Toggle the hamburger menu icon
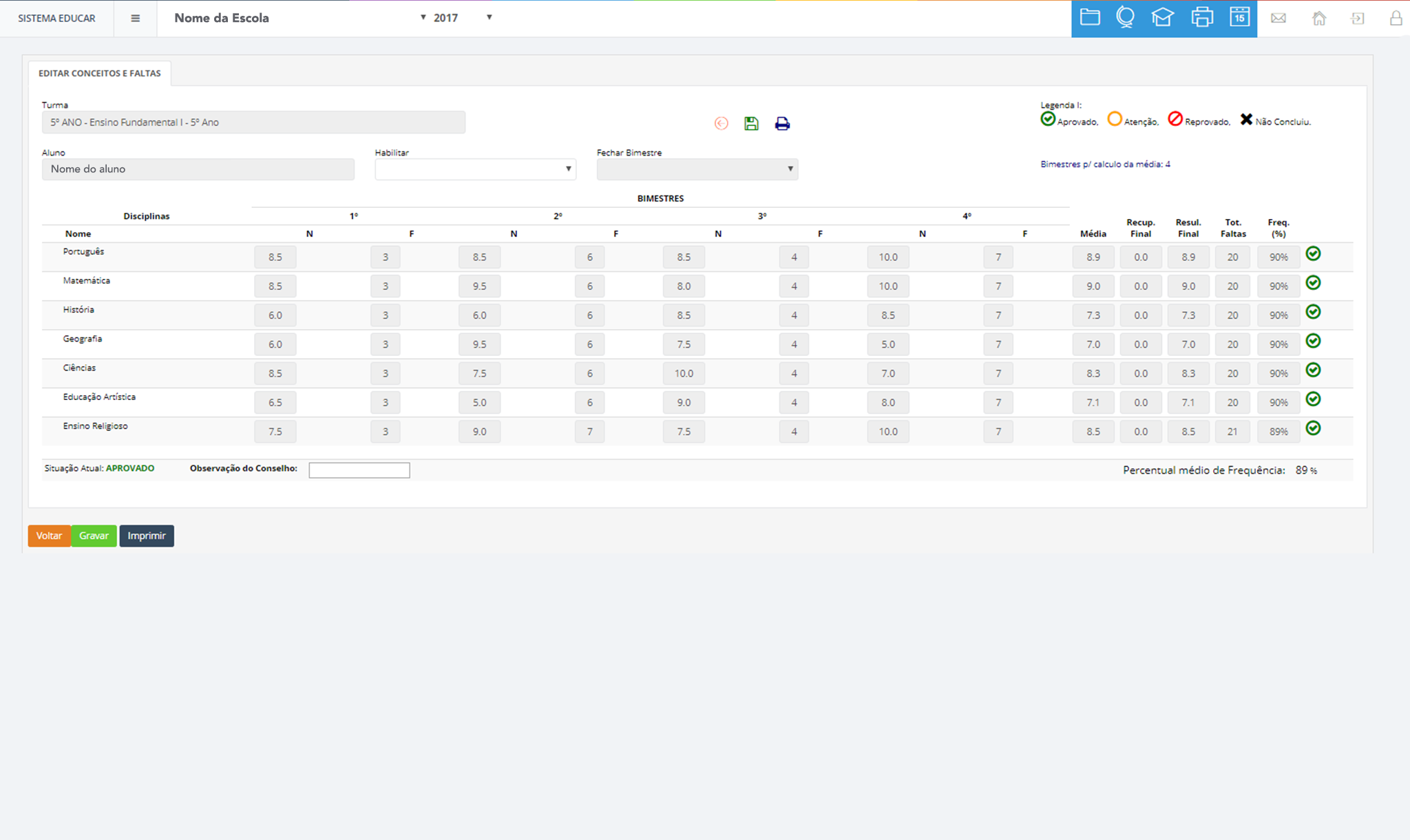Image resolution: width=1410 pixels, height=840 pixels. (x=136, y=18)
